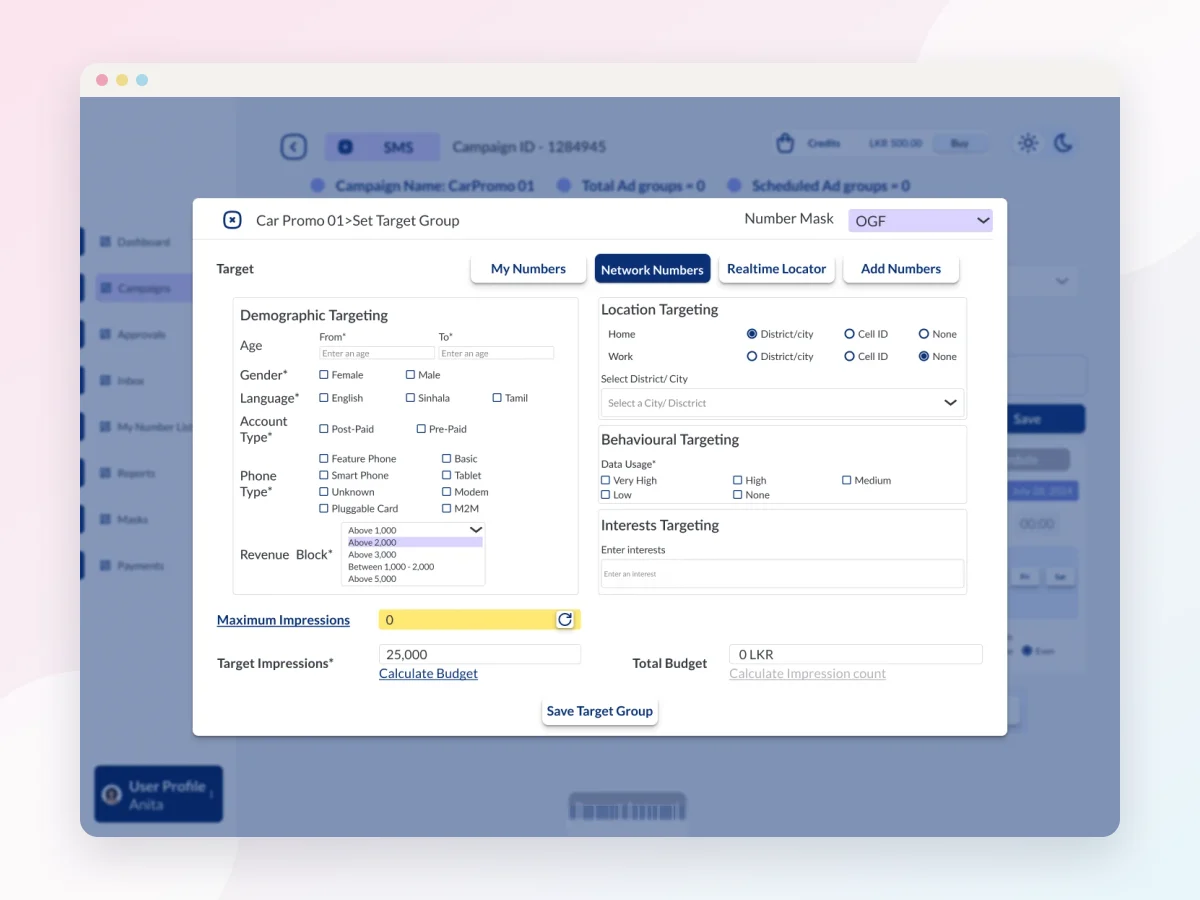Click the Enter an interest field
1200x900 pixels.
tap(782, 573)
